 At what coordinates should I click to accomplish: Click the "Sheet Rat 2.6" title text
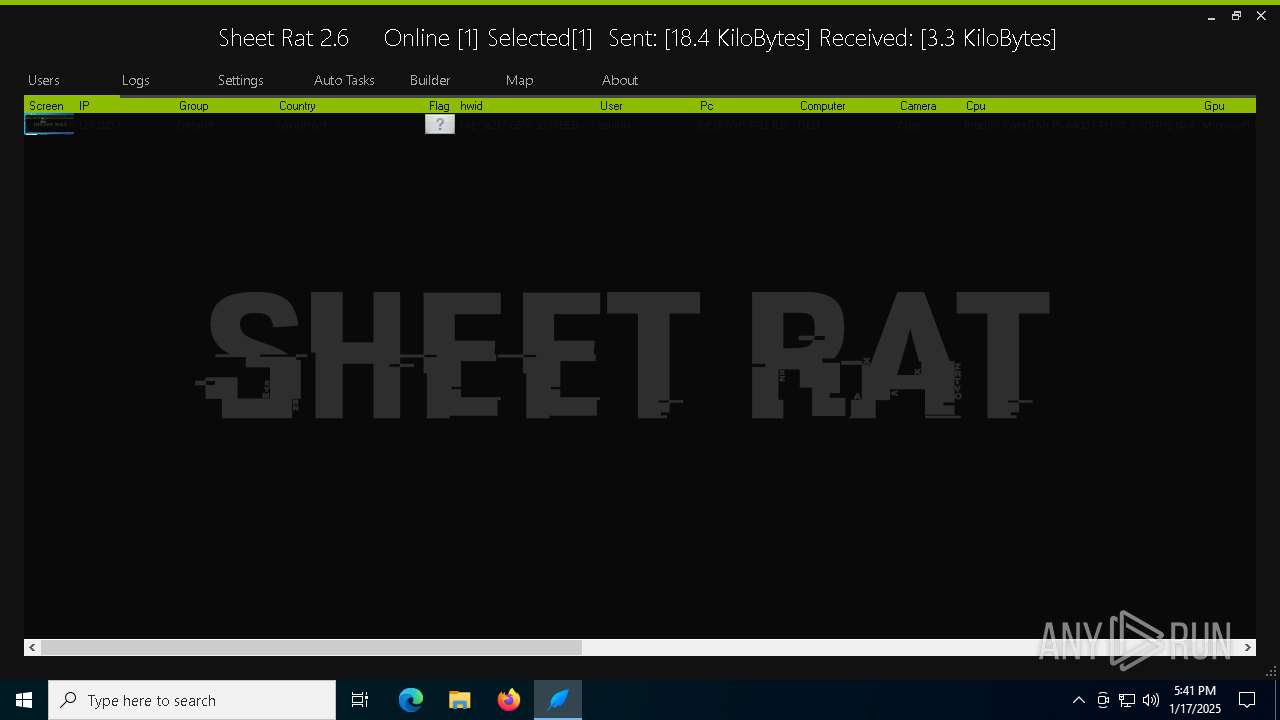click(x=284, y=38)
